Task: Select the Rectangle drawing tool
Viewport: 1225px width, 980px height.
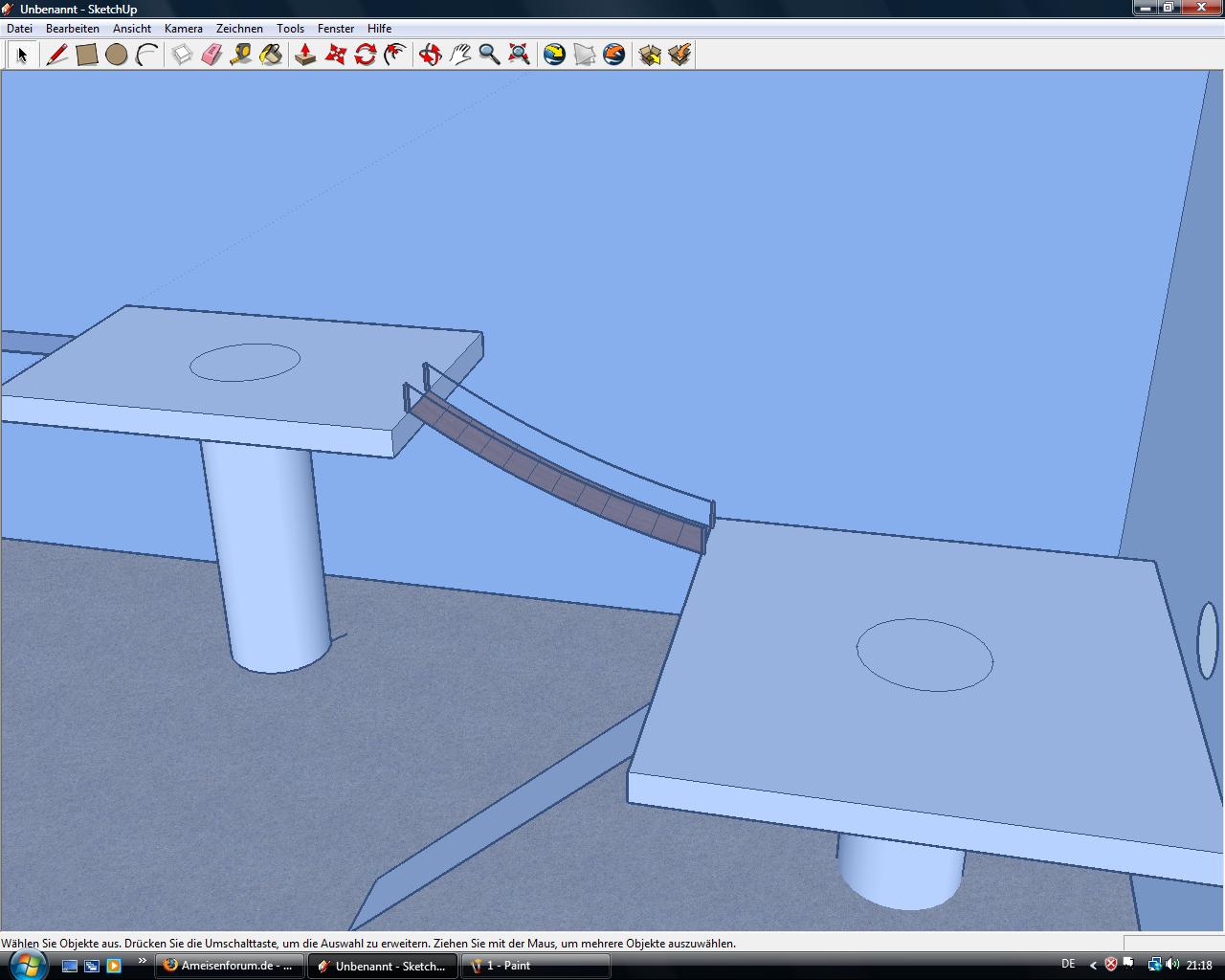Action: point(87,55)
